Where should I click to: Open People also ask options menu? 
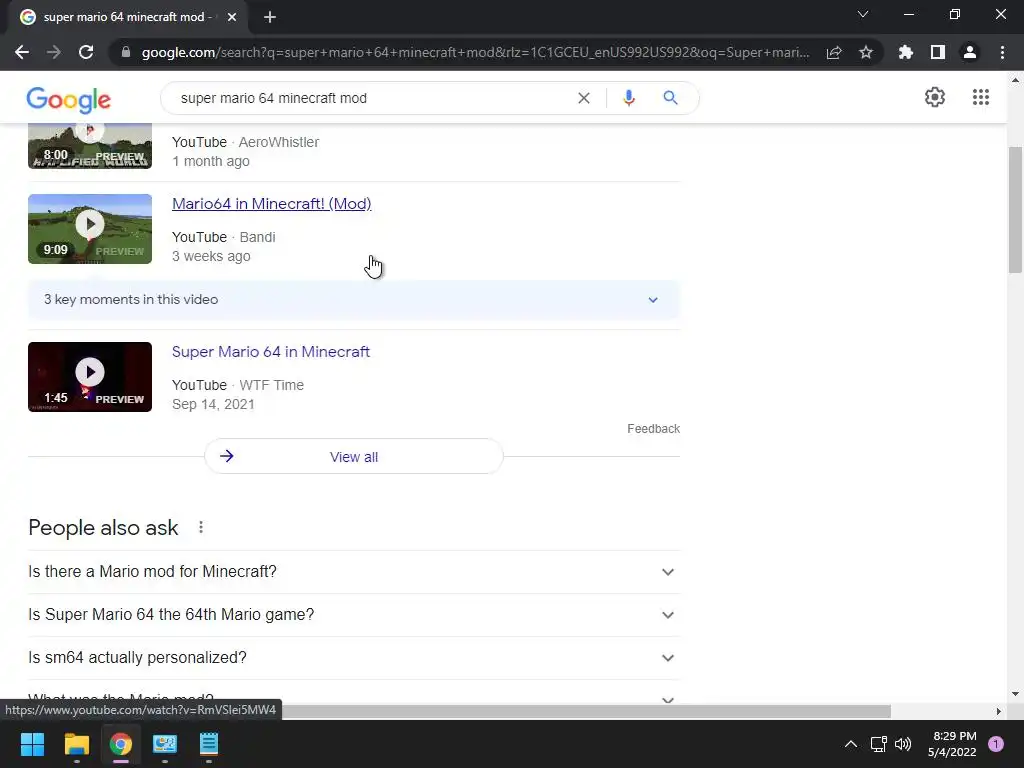[201, 527]
